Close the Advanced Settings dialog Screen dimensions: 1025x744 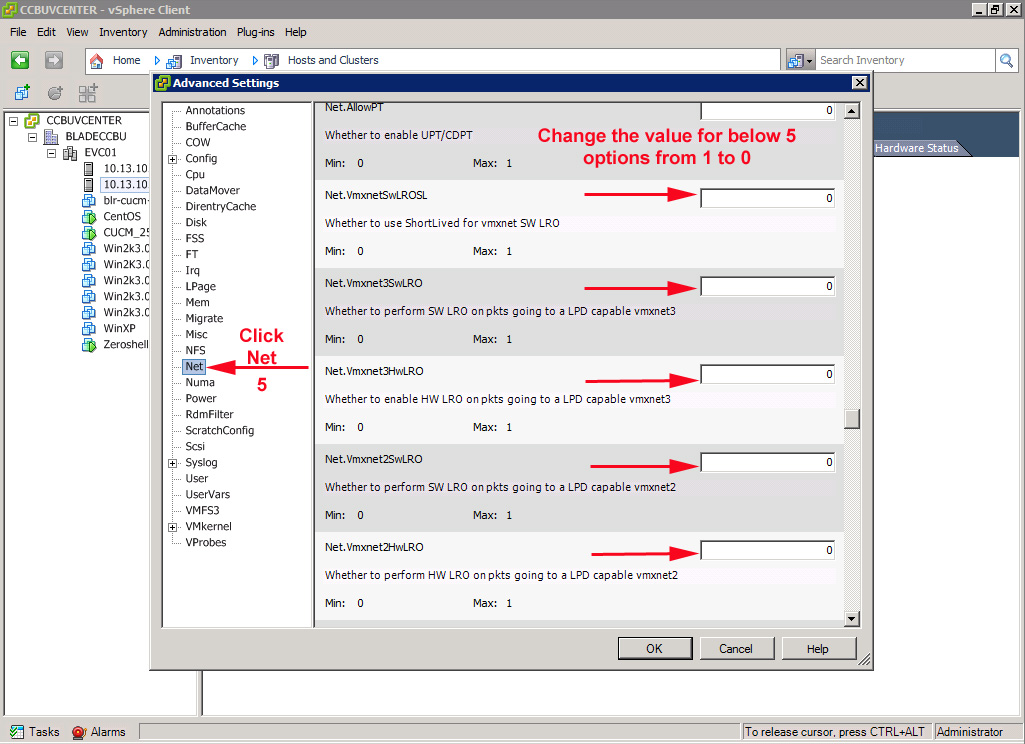[x=860, y=83]
